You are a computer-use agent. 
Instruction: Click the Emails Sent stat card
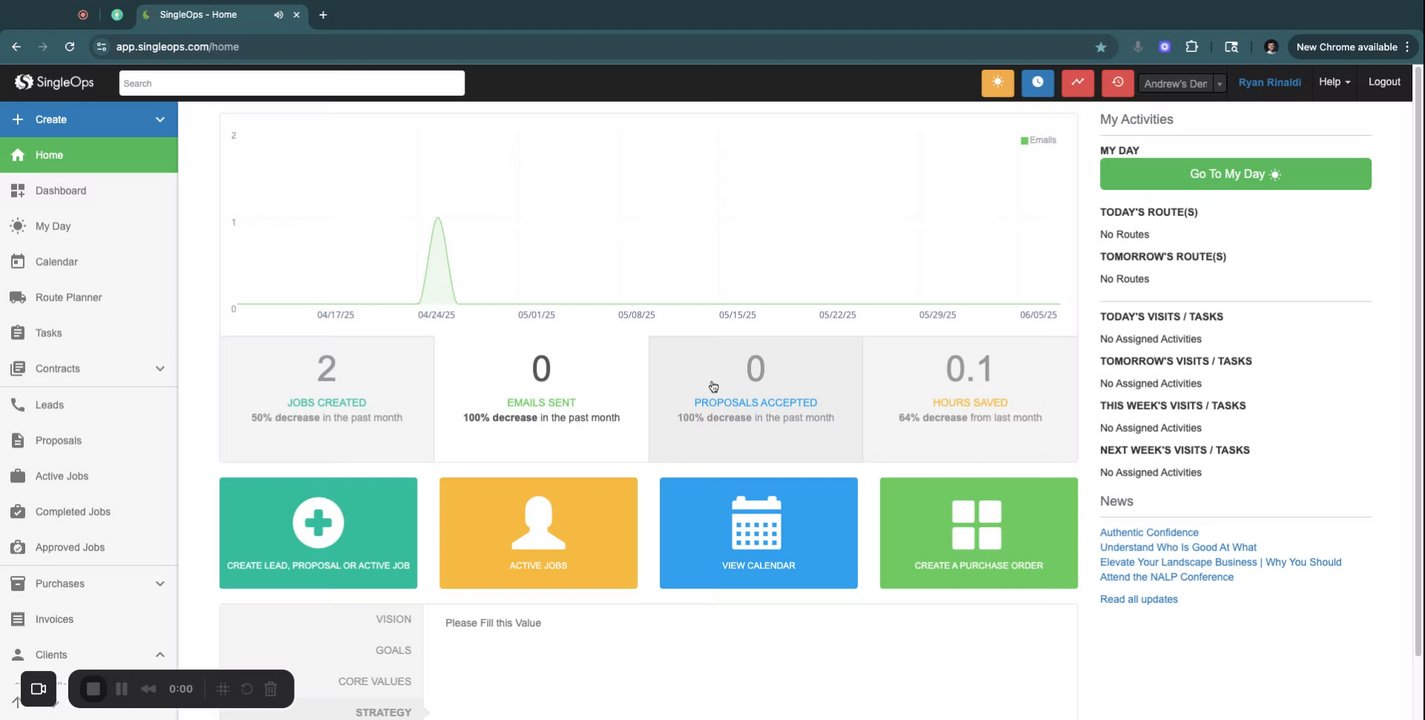coord(541,399)
